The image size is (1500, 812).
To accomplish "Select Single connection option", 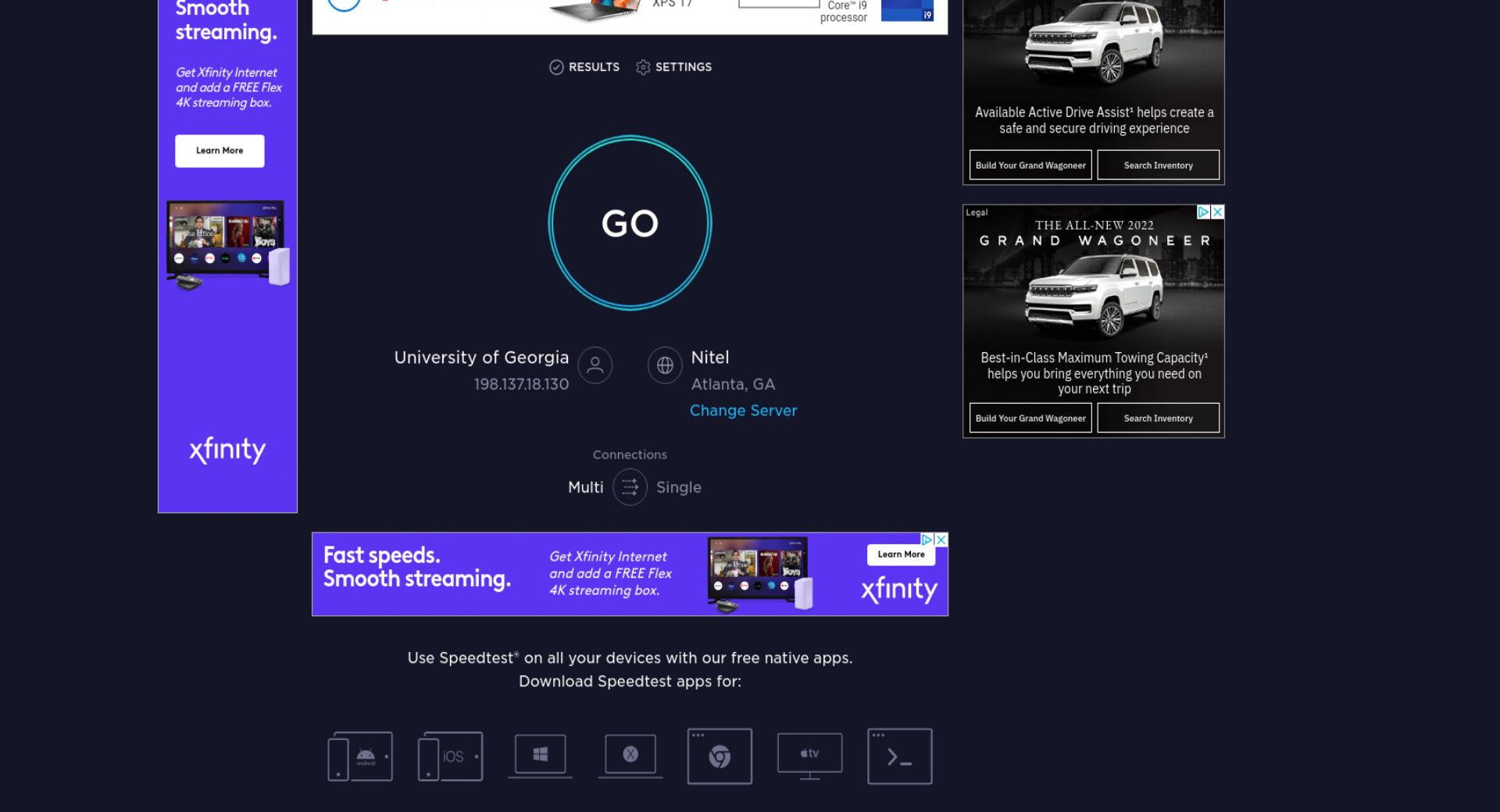I will coord(679,487).
